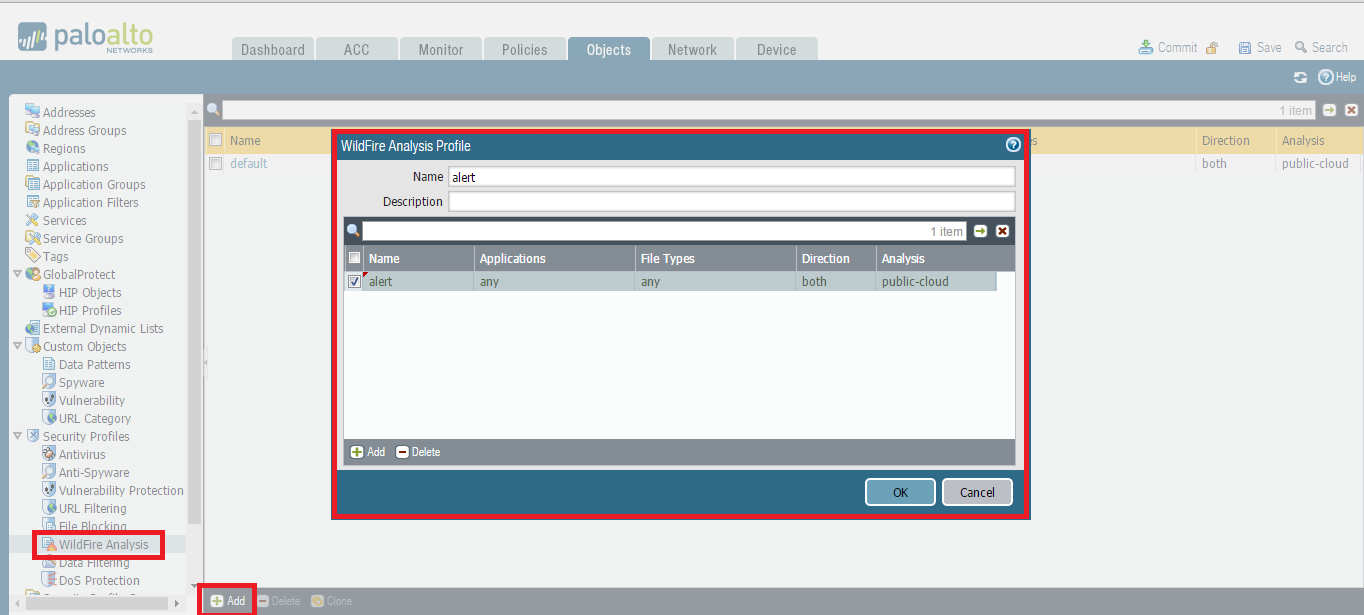Viewport: 1364px width, 615px height.
Task: Switch to the ACC tab
Action: pos(357,49)
